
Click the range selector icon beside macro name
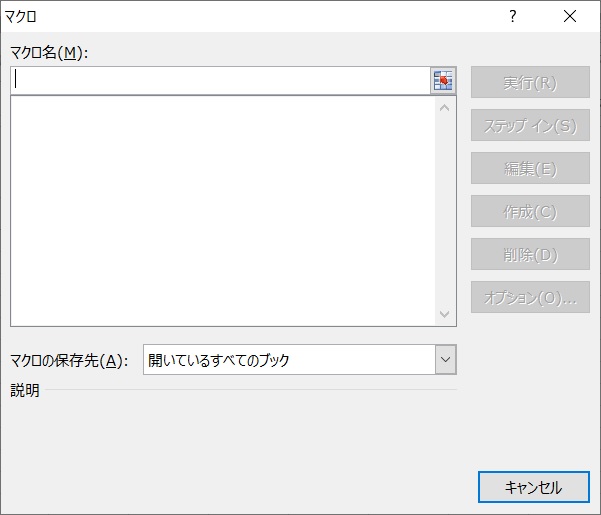click(x=443, y=81)
